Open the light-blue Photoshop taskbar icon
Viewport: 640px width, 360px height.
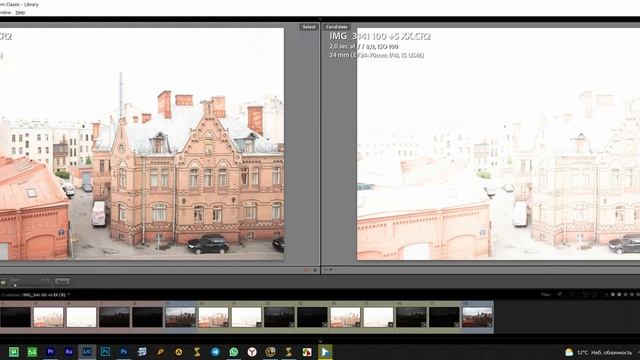105,352
